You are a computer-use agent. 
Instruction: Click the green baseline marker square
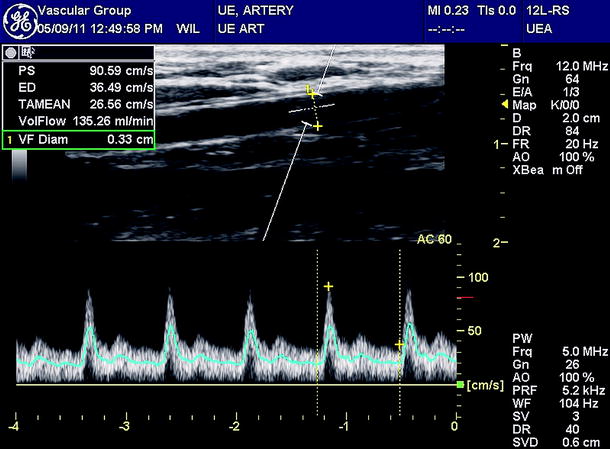click(460, 385)
